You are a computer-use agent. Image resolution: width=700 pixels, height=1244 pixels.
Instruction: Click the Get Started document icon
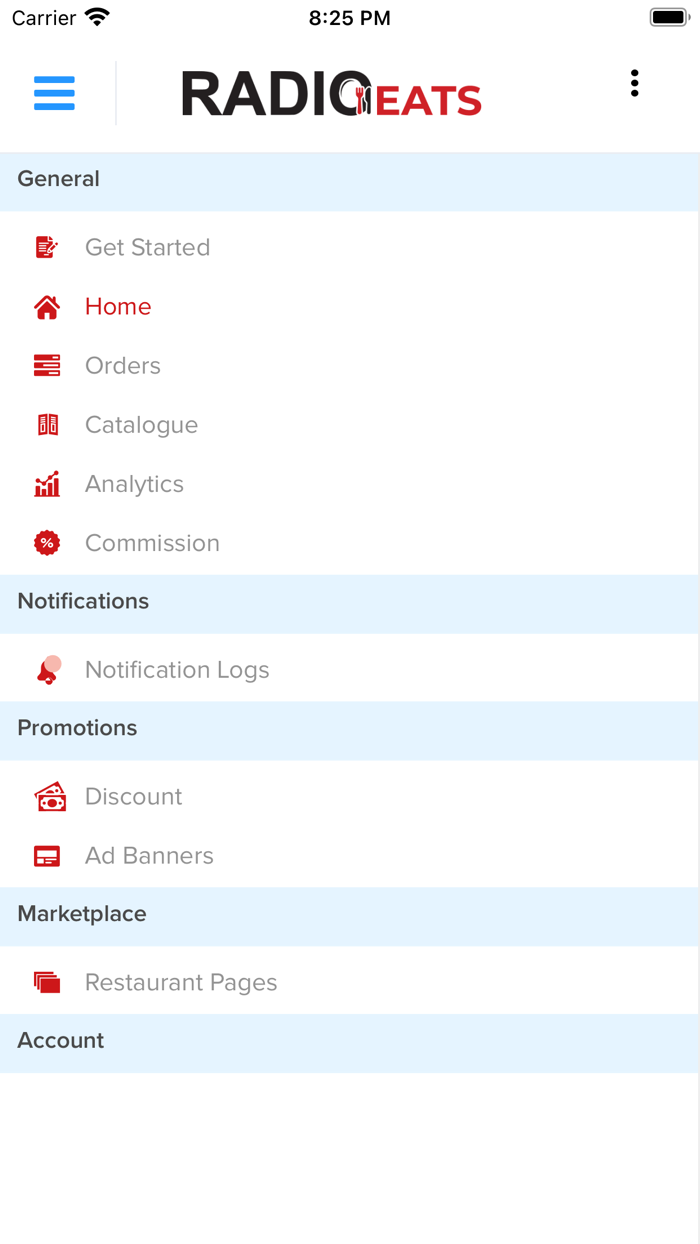(x=47, y=247)
